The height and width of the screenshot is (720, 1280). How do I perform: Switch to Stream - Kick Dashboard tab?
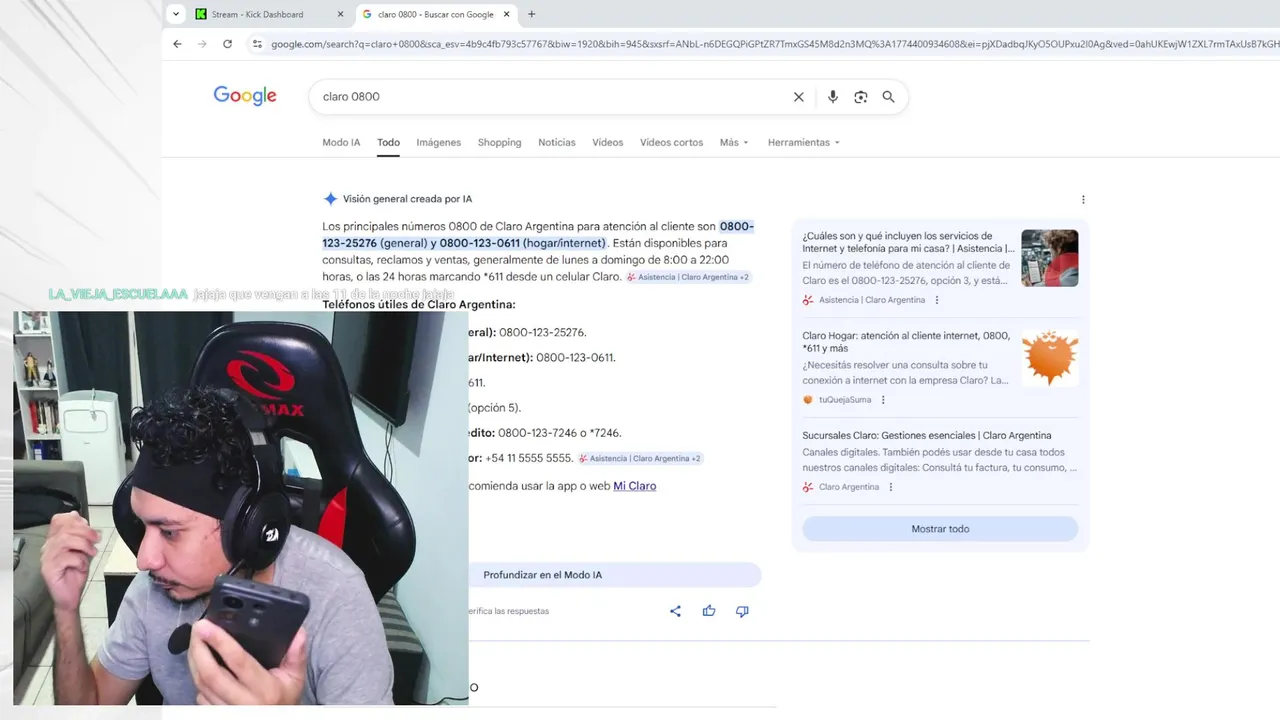click(257, 14)
